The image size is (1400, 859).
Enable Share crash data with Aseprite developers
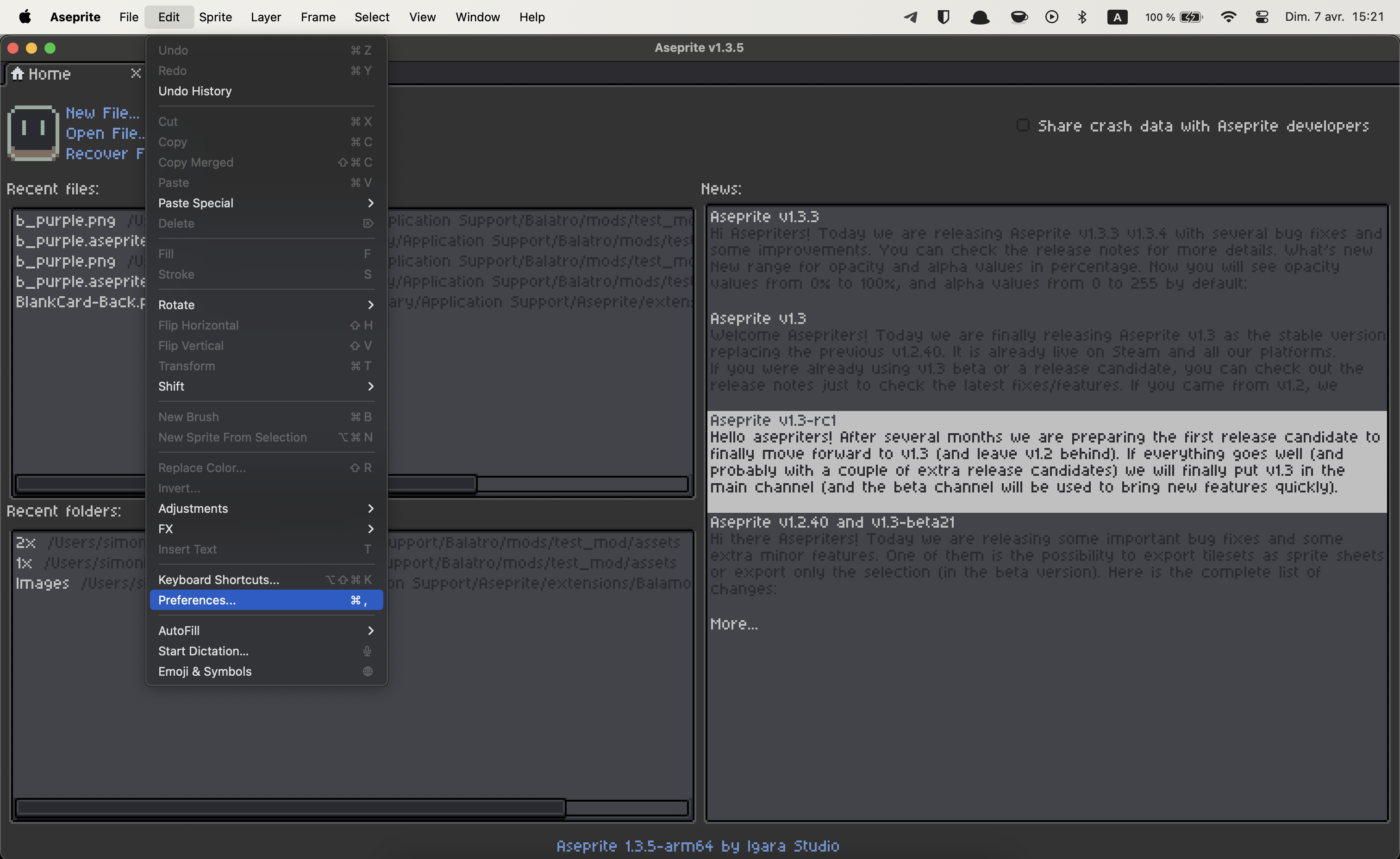tap(1023, 125)
